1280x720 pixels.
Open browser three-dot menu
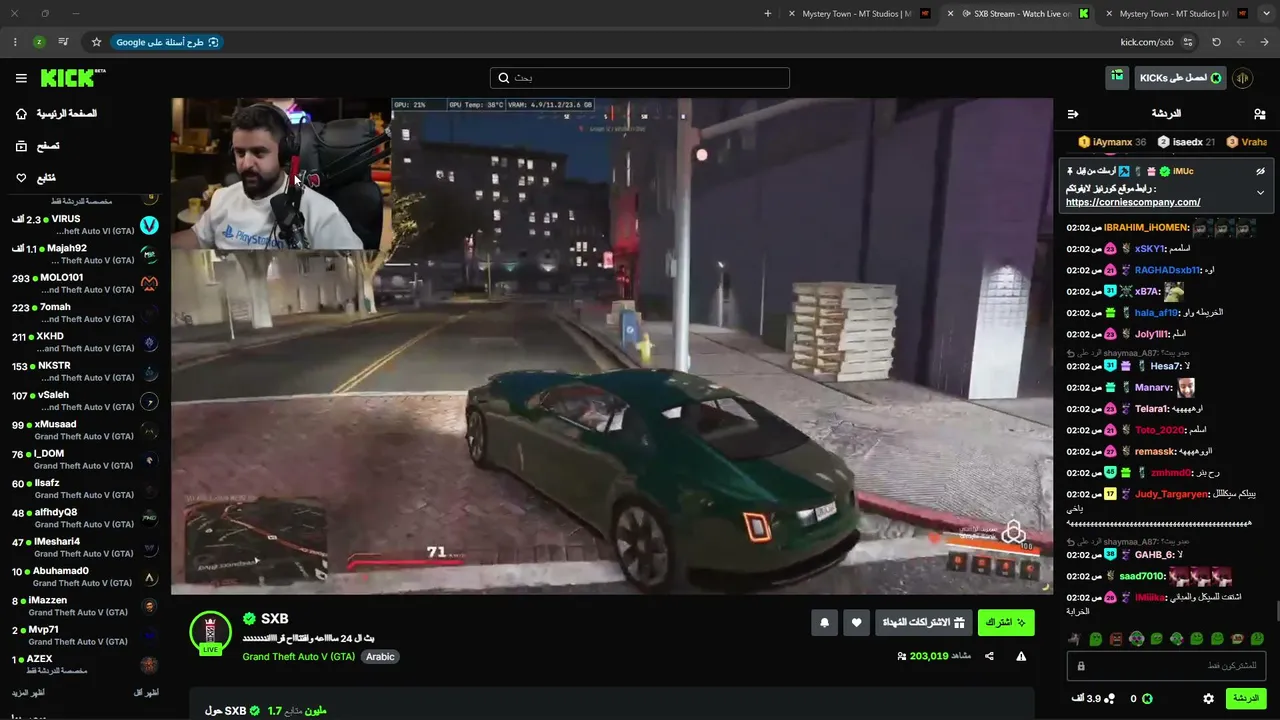(x=14, y=42)
